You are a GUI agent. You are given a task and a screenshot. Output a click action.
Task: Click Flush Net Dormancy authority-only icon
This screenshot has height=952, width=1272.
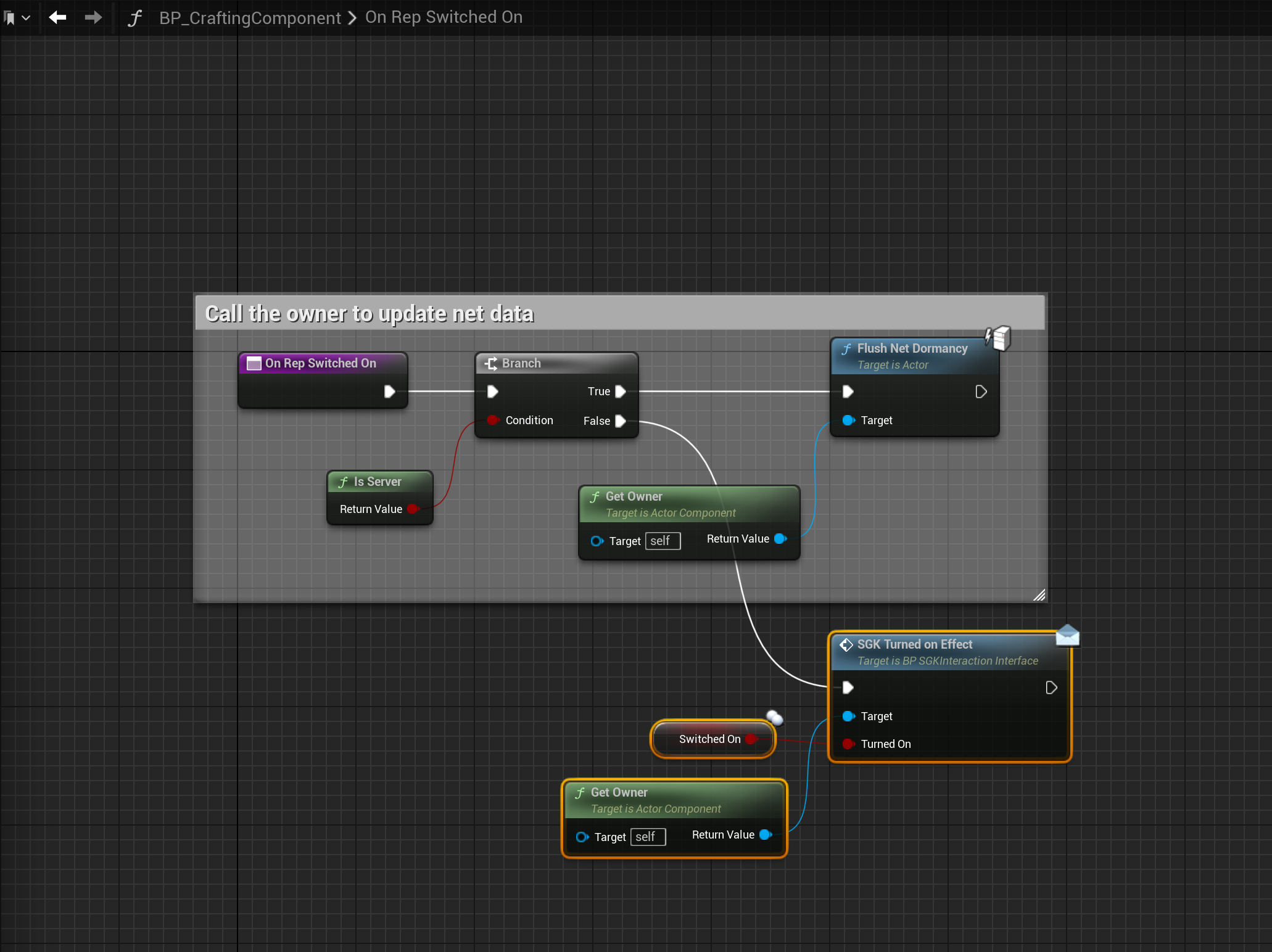coord(998,338)
